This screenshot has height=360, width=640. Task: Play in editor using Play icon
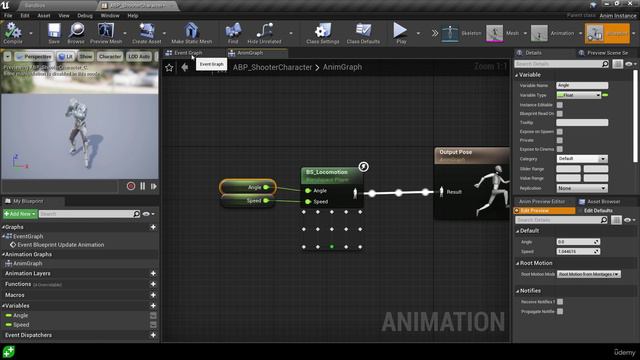coord(401,33)
